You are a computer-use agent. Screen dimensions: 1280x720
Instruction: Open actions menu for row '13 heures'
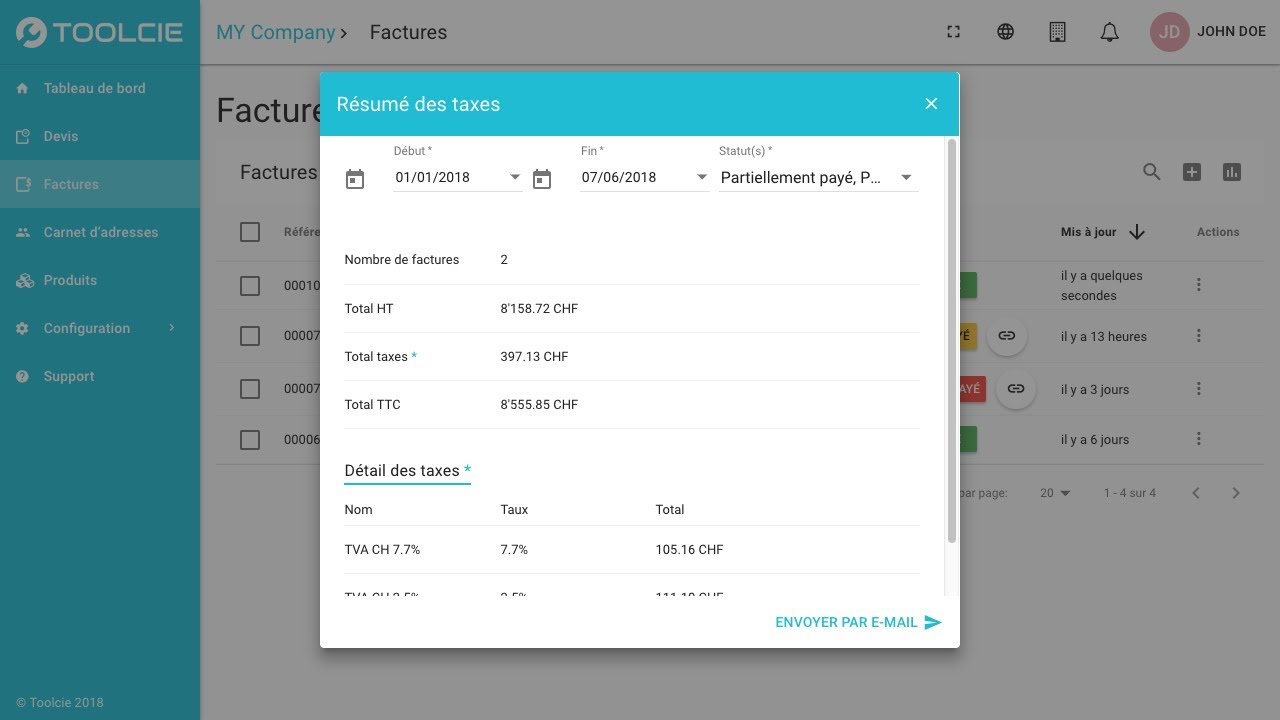point(1198,336)
